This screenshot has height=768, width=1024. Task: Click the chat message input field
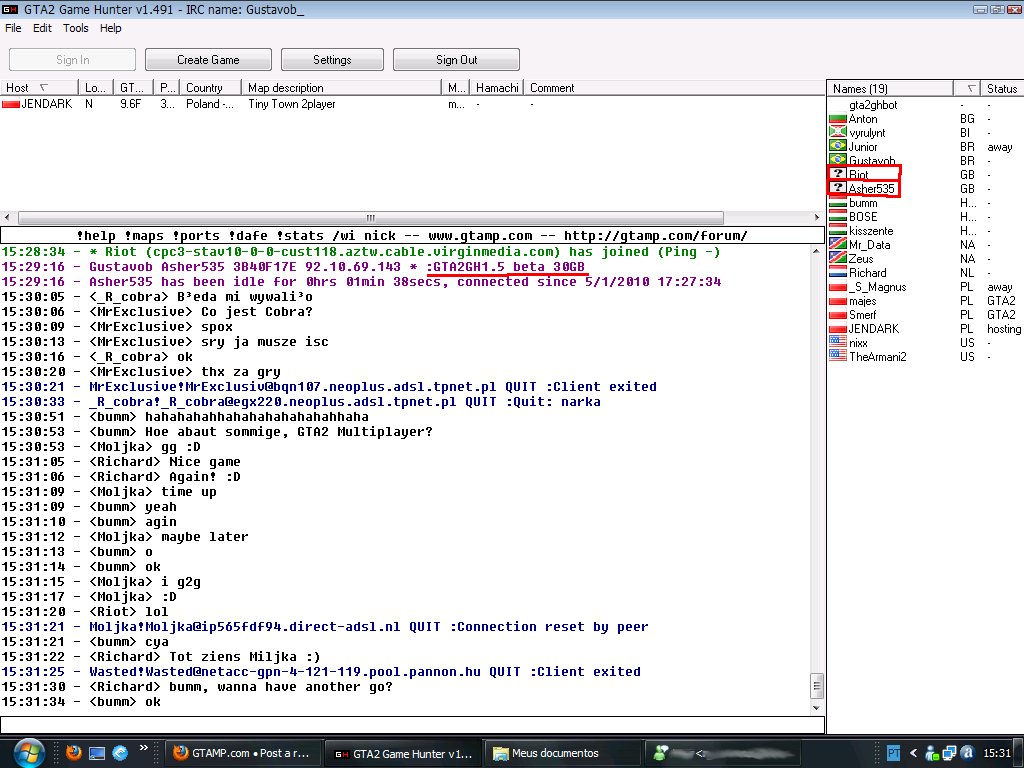pyautogui.click(x=412, y=725)
